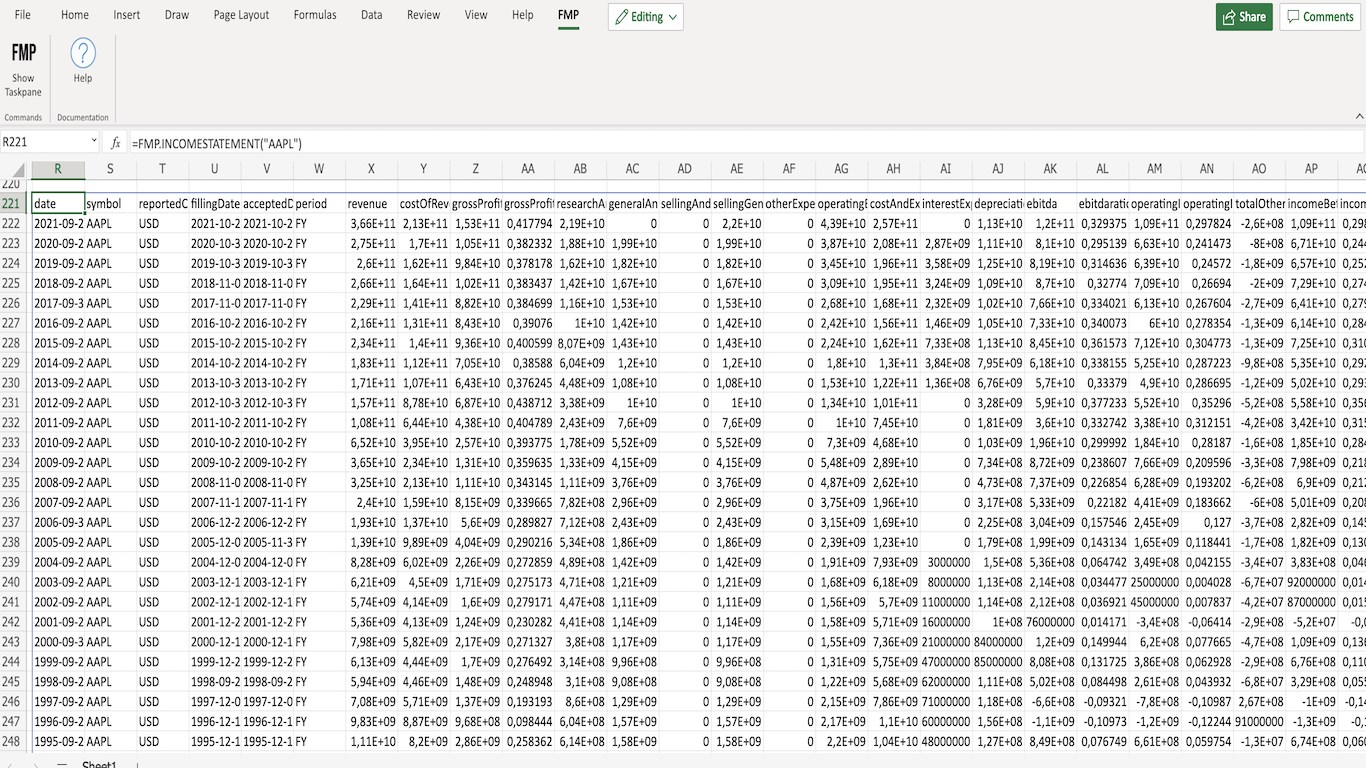This screenshot has width=1366, height=768.
Task: Open the View ribbon tab
Action: [x=477, y=15]
